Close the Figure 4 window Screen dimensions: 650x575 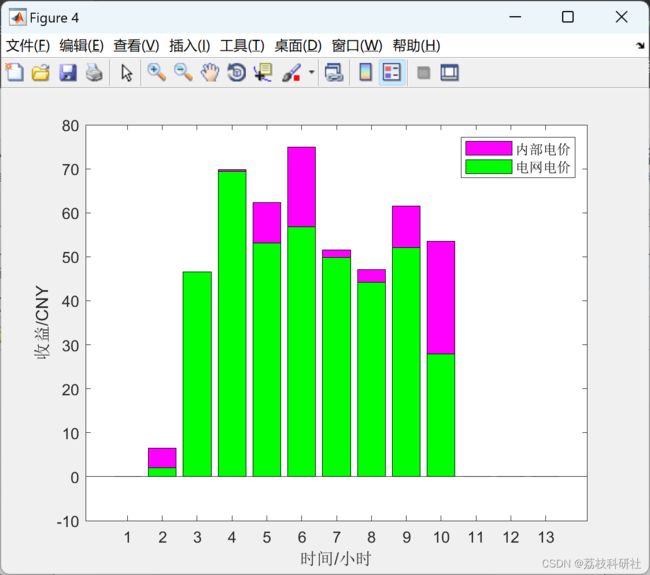pos(621,17)
